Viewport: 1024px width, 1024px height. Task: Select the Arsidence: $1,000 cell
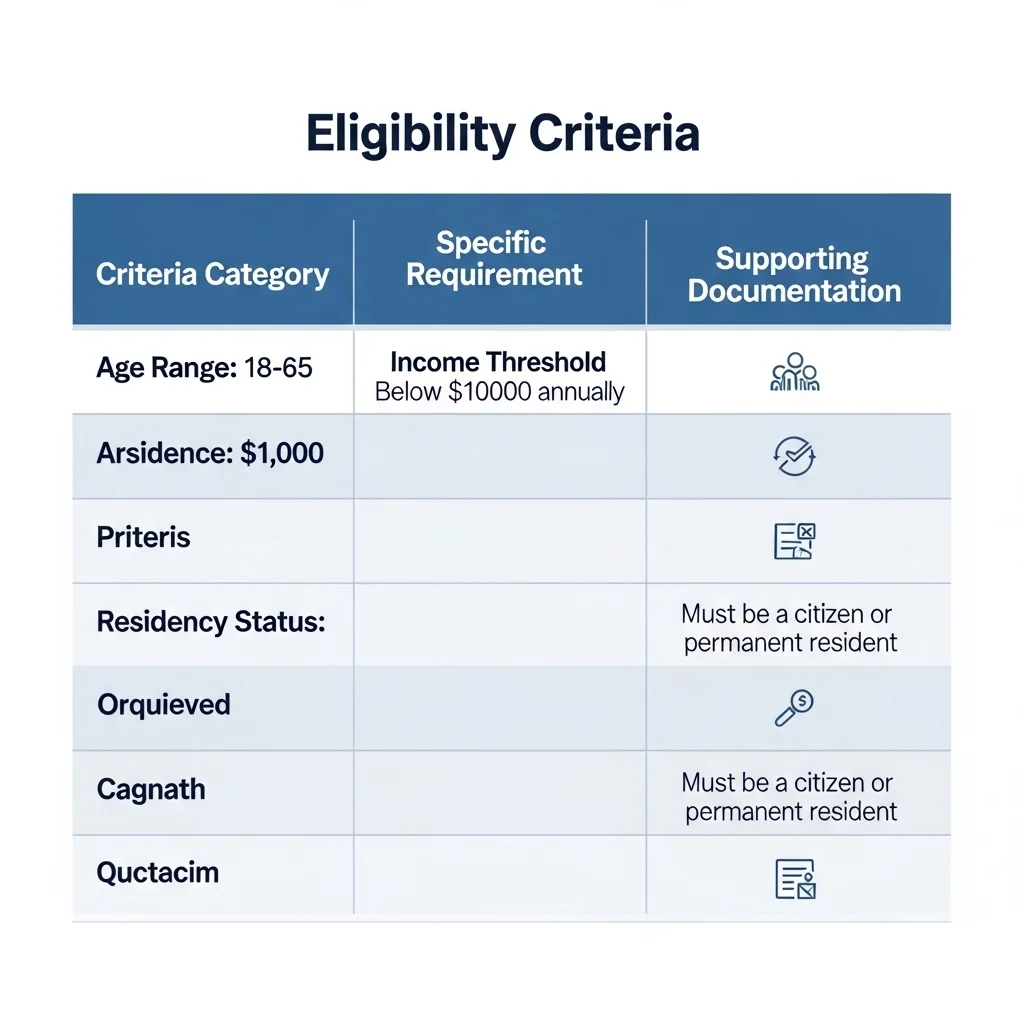[x=210, y=454]
